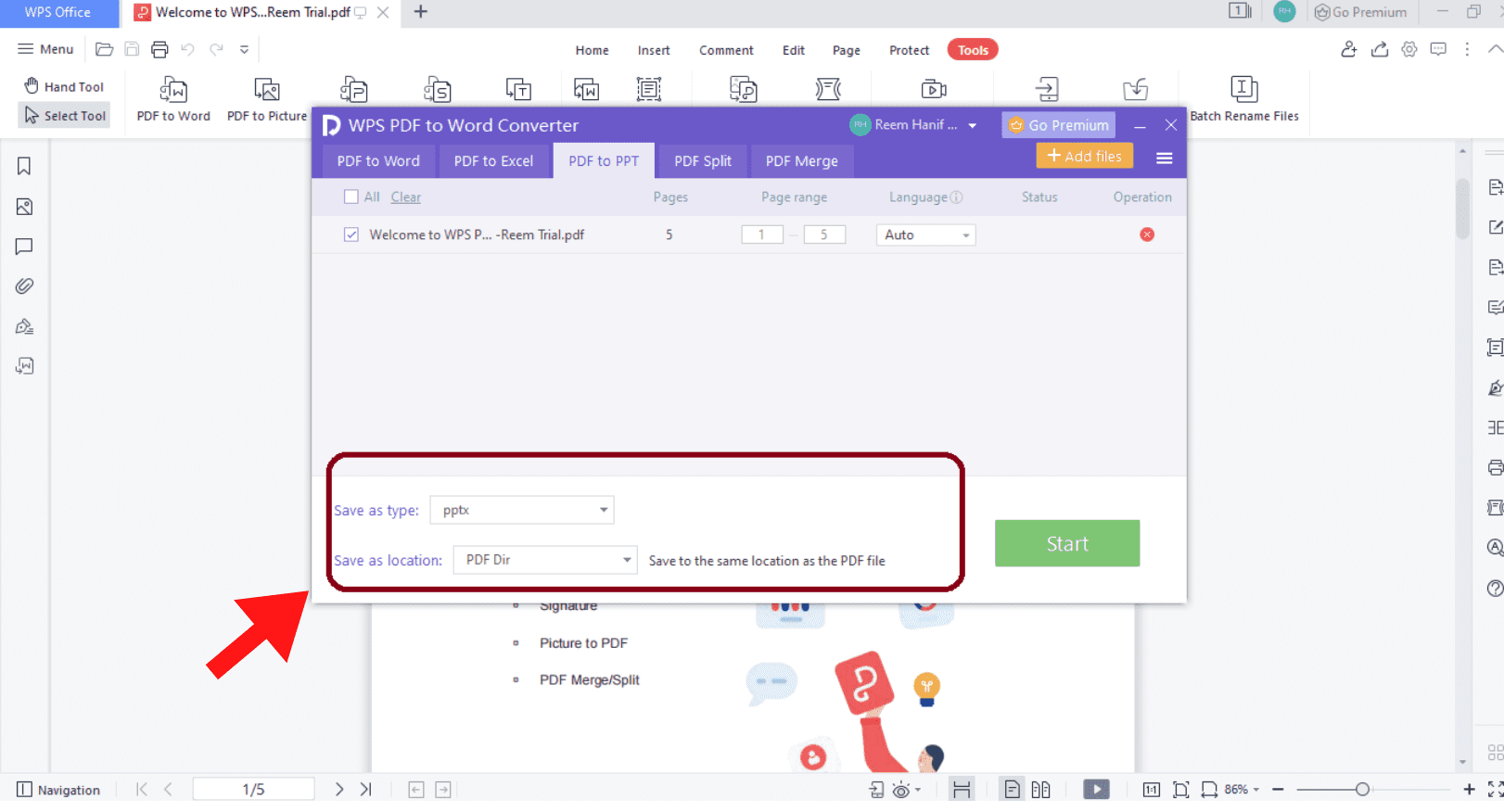The height and width of the screenshot is (812, 1504).
Task: Click the Clear link
Action: pyautogui.click(x=405, y=197)
